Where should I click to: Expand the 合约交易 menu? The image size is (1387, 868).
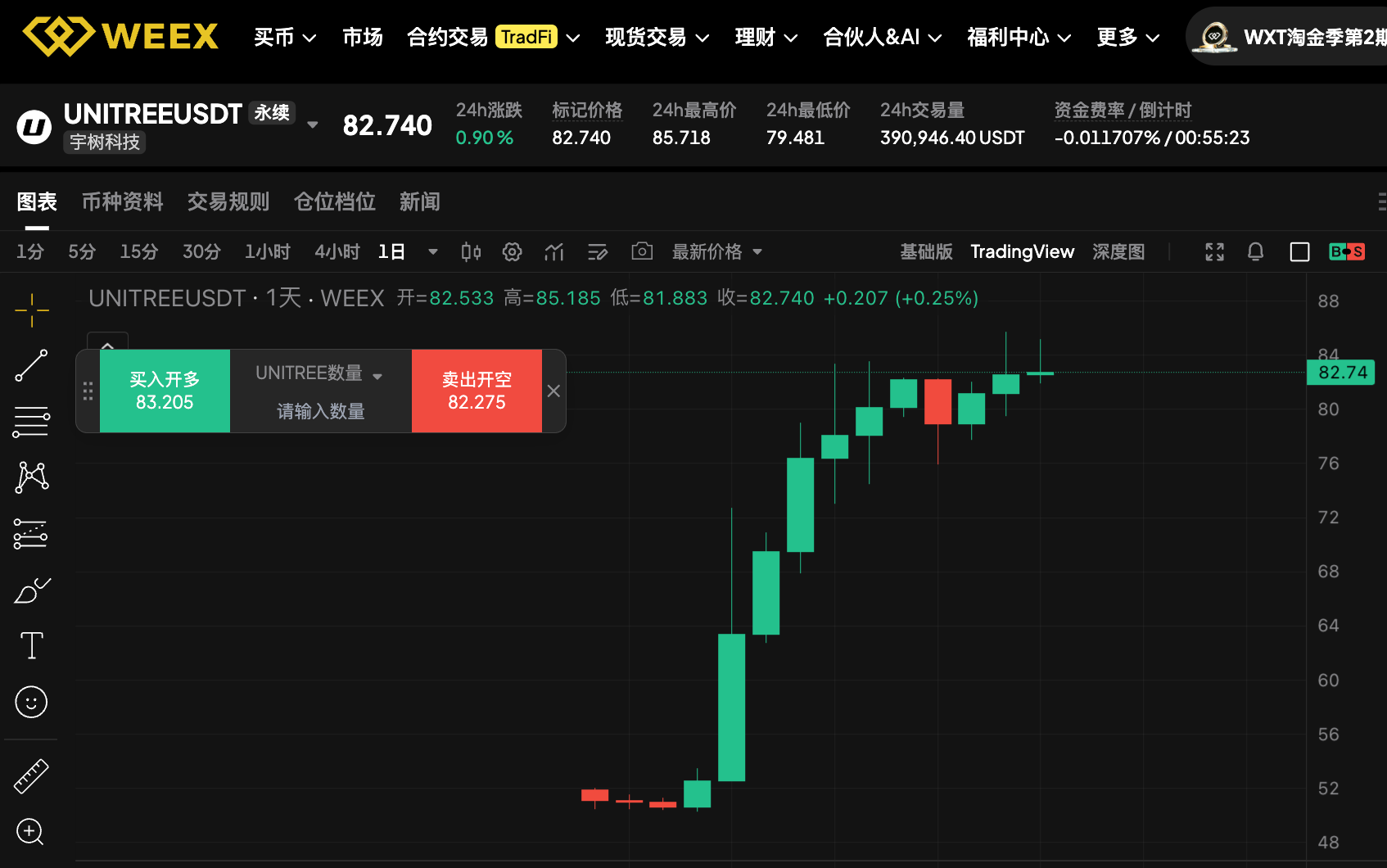click(494, 37)
